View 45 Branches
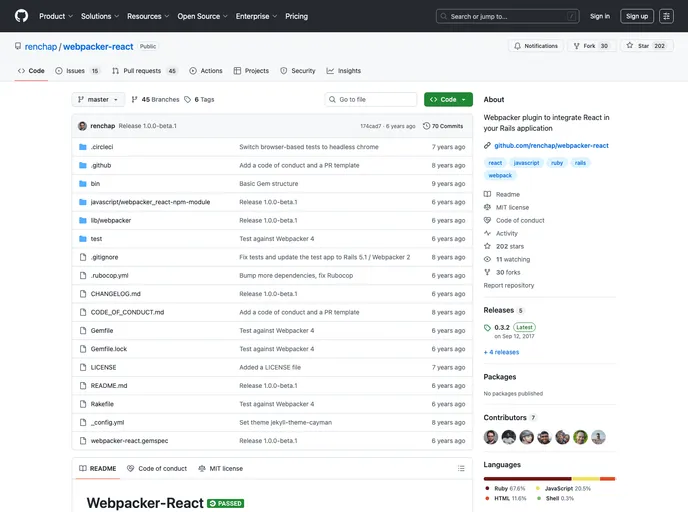 (x=155, y=100)
